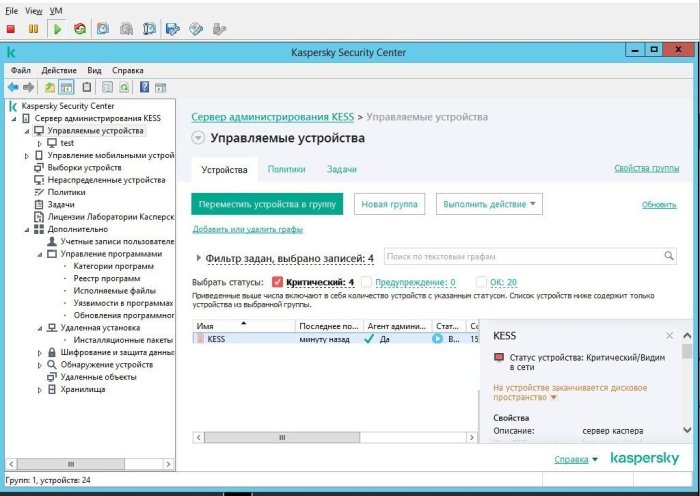The image size is (700, 496).
Task: Click the reset VM icon
Action: [x=80, y=29]
